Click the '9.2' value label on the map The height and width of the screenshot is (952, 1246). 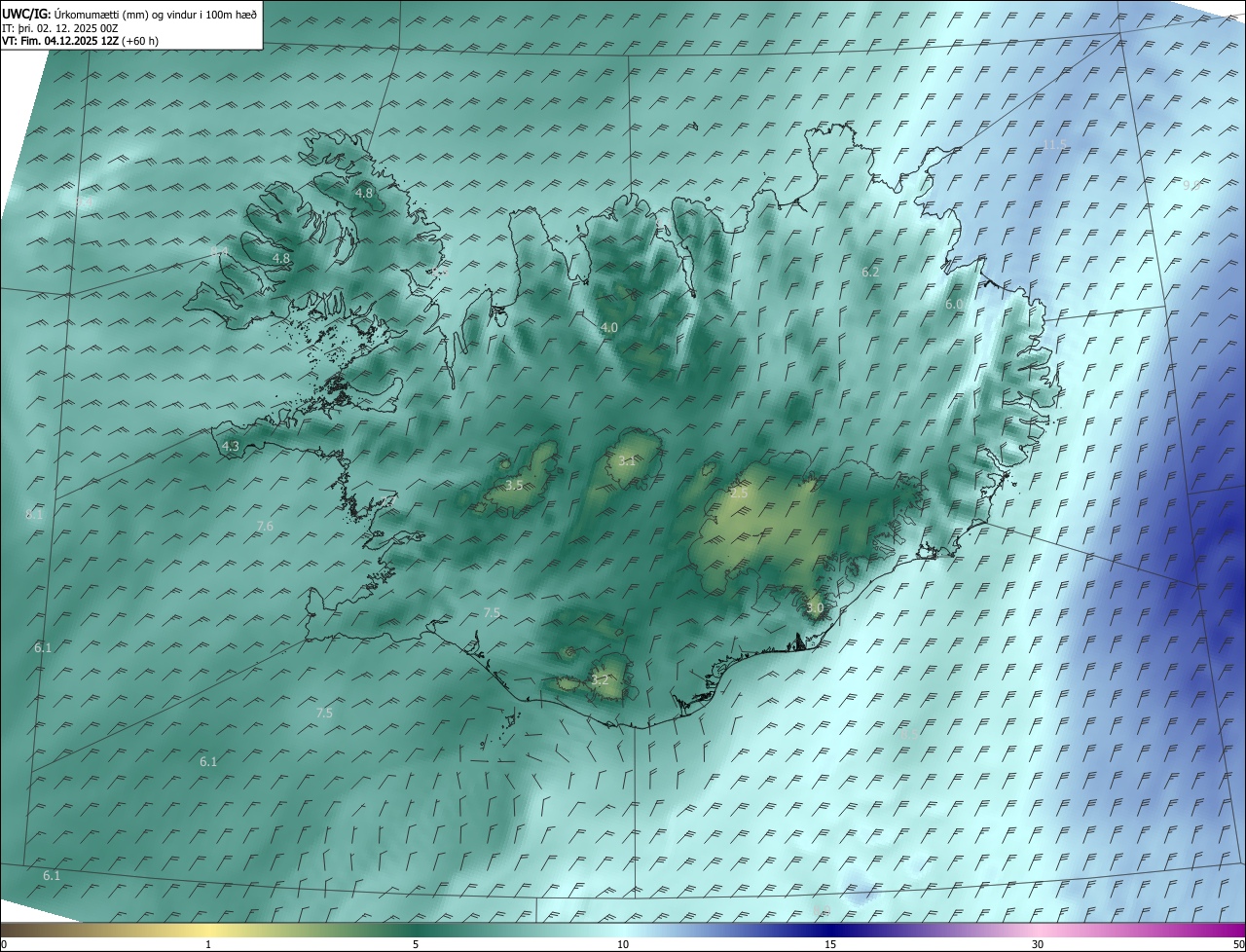click(x=1191, y=185)
